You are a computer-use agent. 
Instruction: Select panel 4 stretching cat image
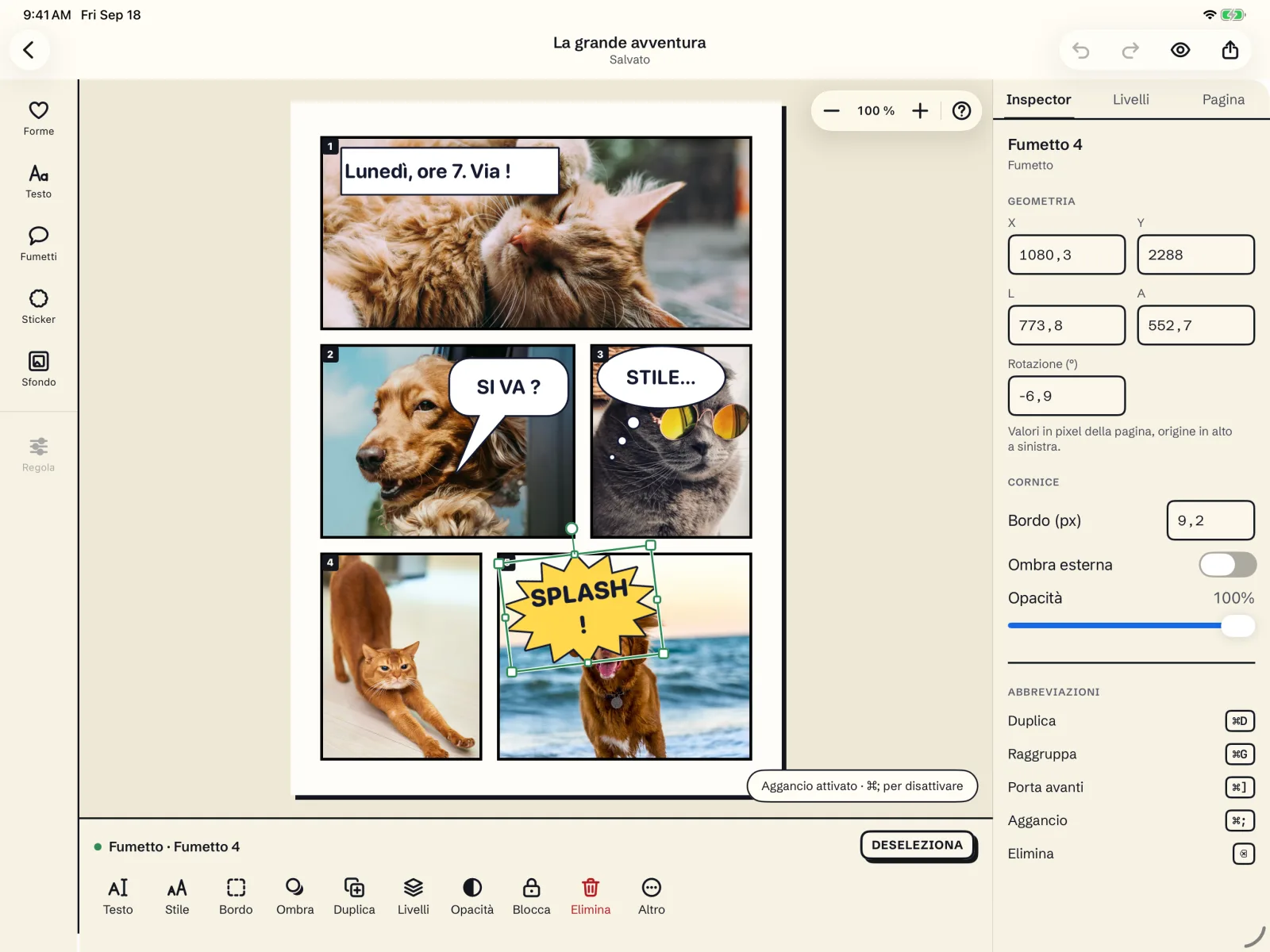pyautogui.click(x=401, y=657)
